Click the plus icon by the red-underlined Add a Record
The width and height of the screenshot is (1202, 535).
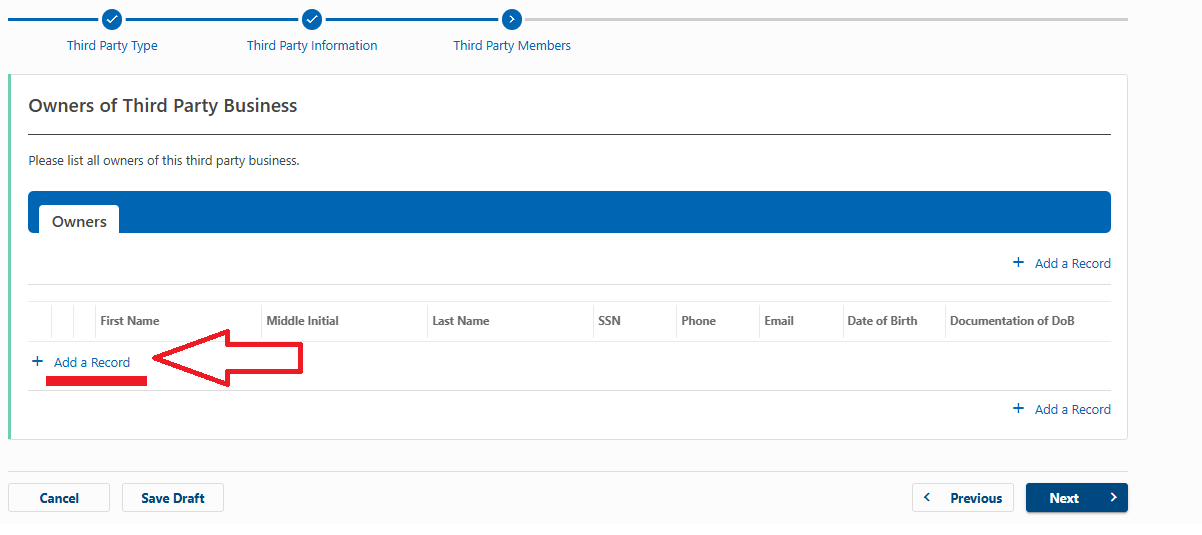tap(38, 361)
